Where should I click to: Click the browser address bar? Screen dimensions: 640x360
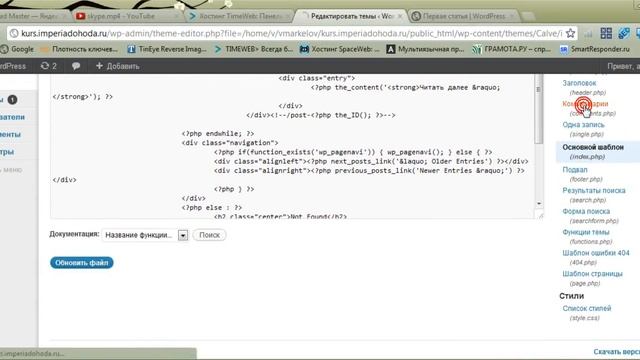click(x=291, y=33)
